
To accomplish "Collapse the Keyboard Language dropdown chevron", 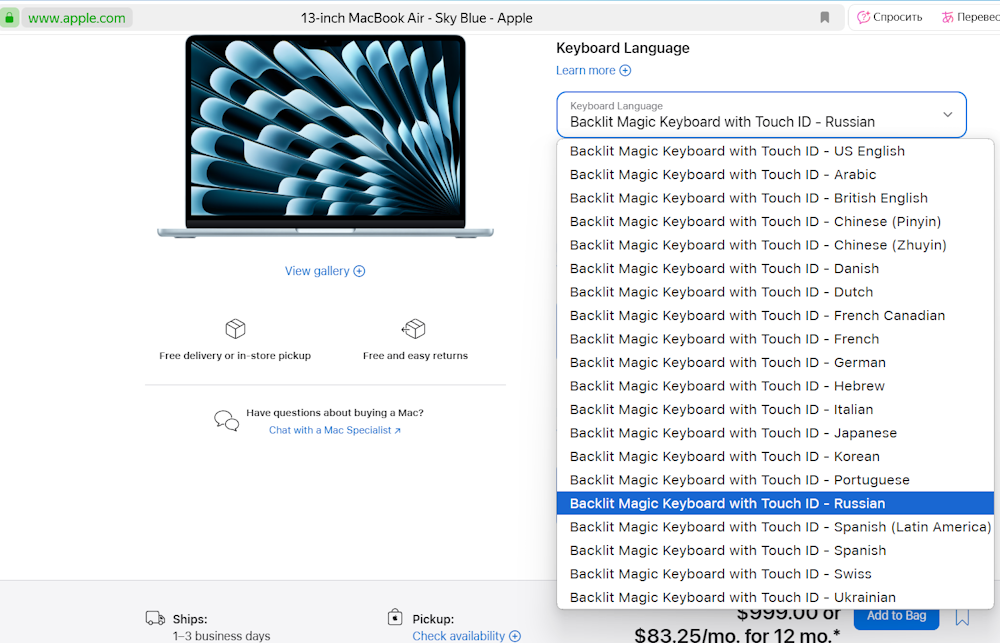I will click(948, 115).
